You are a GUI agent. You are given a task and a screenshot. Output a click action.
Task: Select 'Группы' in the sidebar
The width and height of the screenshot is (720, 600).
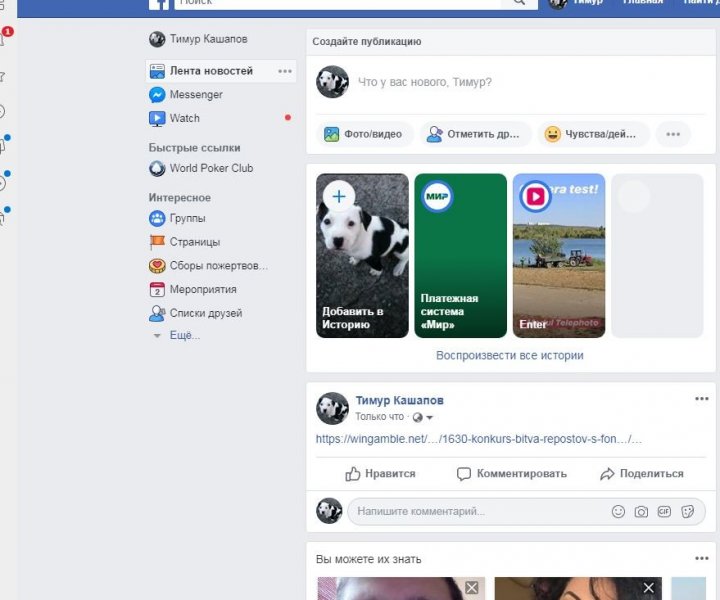tap(187, 218)
